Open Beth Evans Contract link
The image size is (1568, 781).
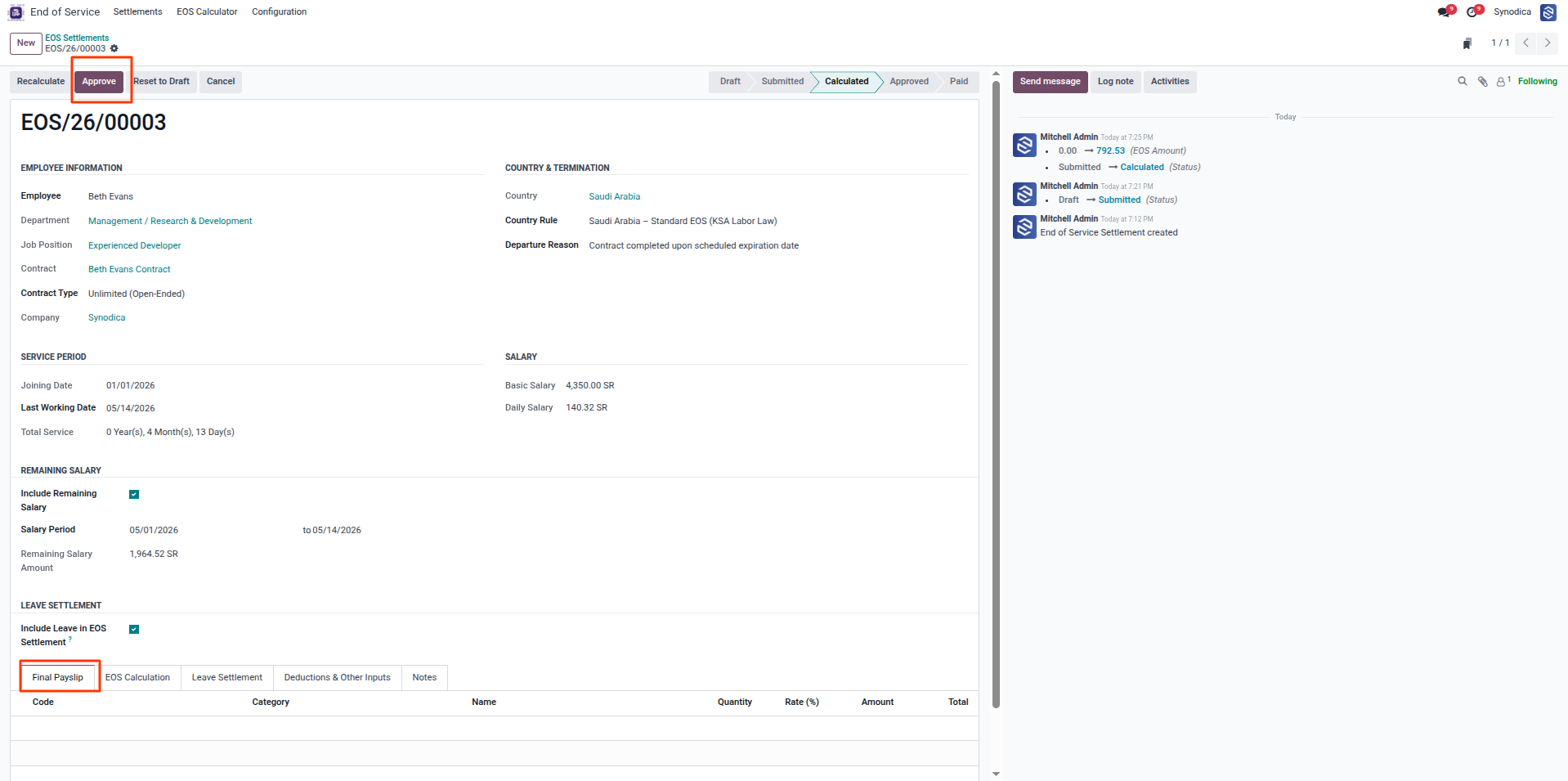pyautogui.click(x=129, y=269)
